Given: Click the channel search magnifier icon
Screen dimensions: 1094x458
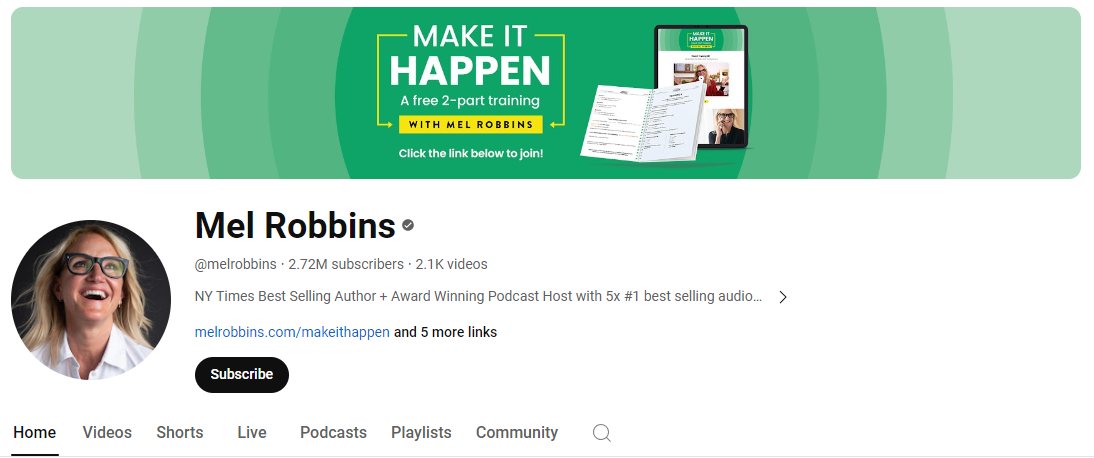Looking at the screenshot, I should click(x=601, y=433).
